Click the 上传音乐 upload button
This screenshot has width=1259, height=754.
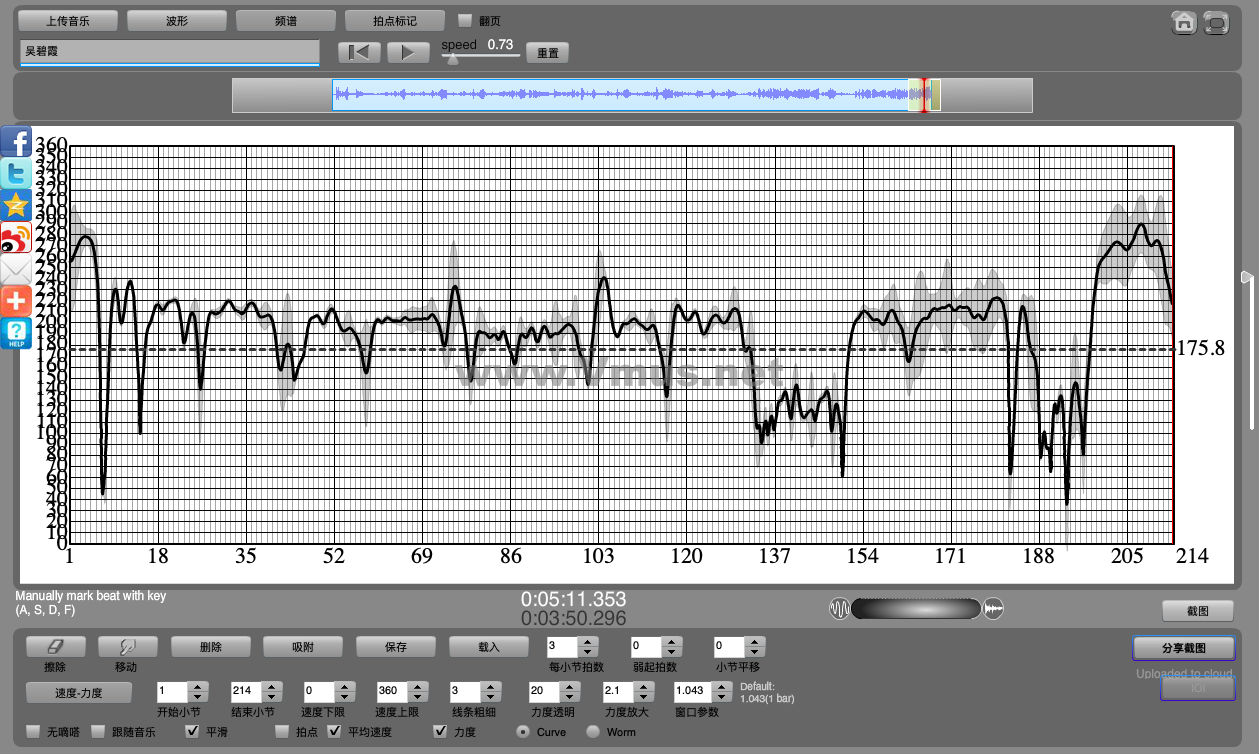68,20
